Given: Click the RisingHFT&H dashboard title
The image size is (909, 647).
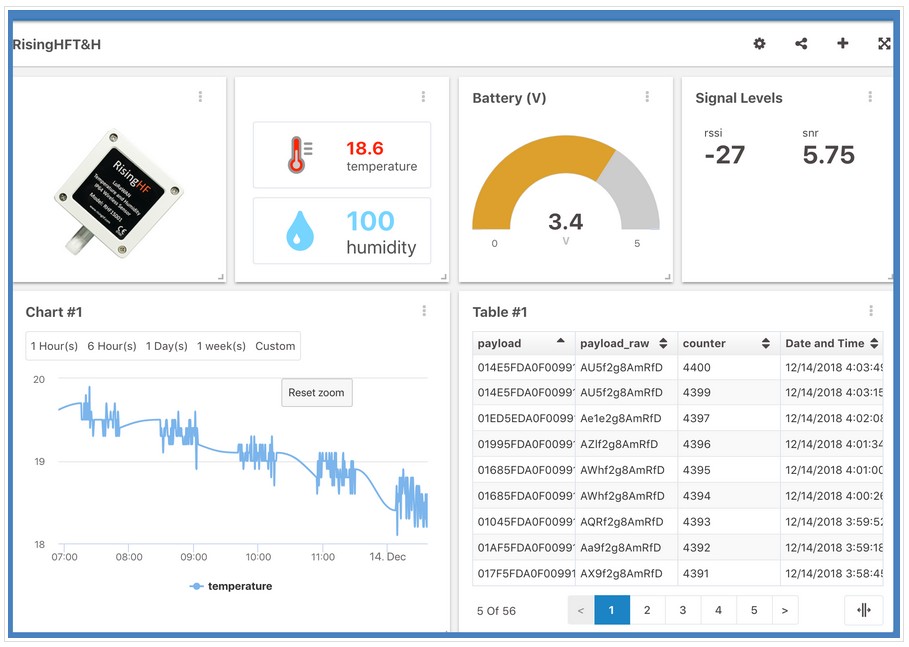Looking at the screenshot, I should [x=57, y=44].
